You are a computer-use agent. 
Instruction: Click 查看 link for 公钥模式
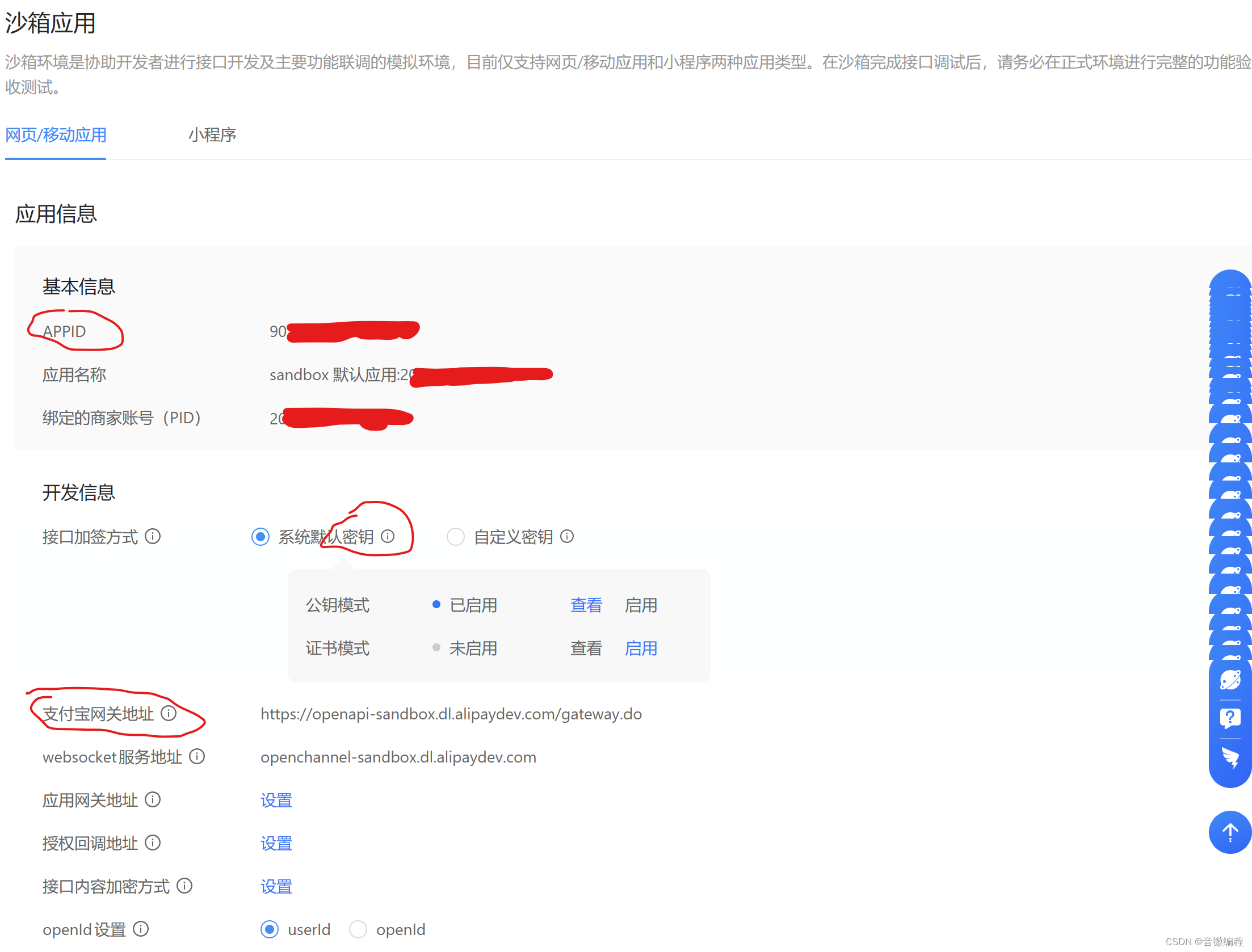[586, 605]
